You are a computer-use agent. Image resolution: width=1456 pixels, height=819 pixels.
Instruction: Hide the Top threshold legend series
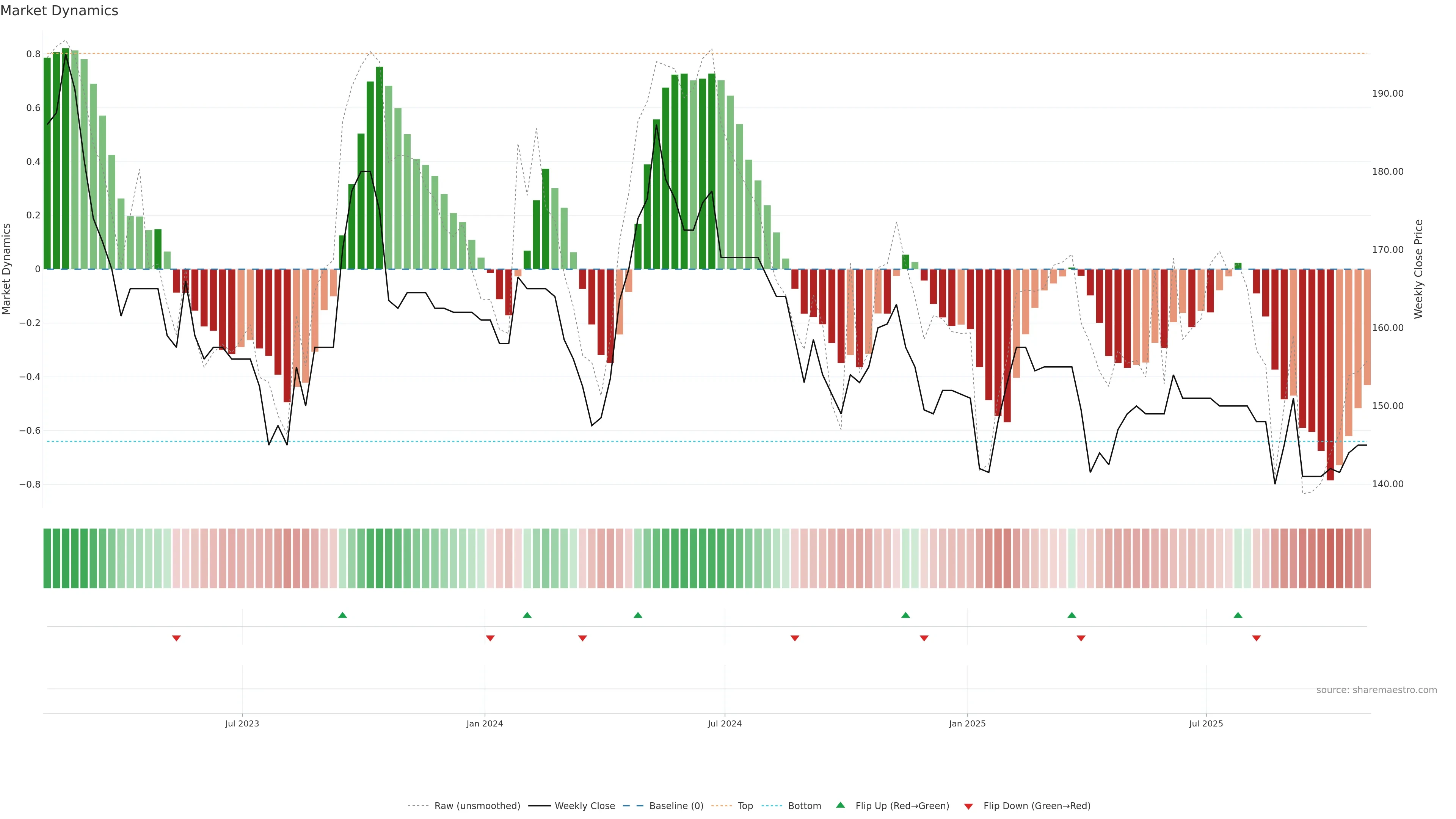click(745, 806)
